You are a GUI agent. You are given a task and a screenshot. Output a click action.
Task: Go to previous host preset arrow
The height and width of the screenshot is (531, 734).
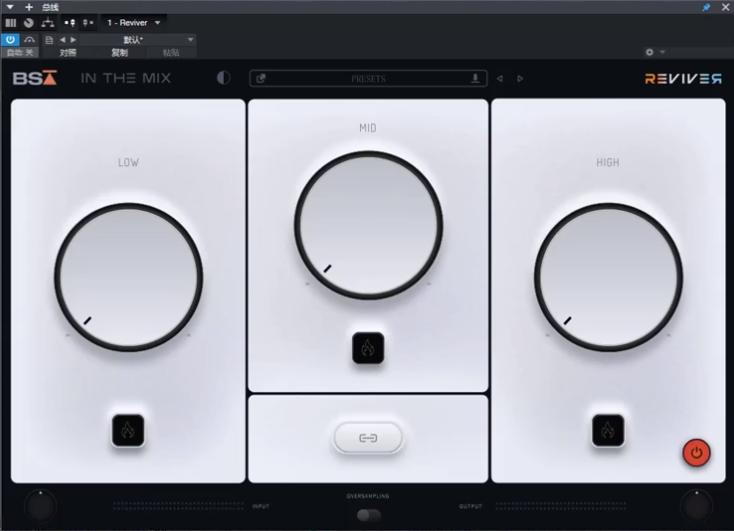pyautogui.click(x=63, y=40)
